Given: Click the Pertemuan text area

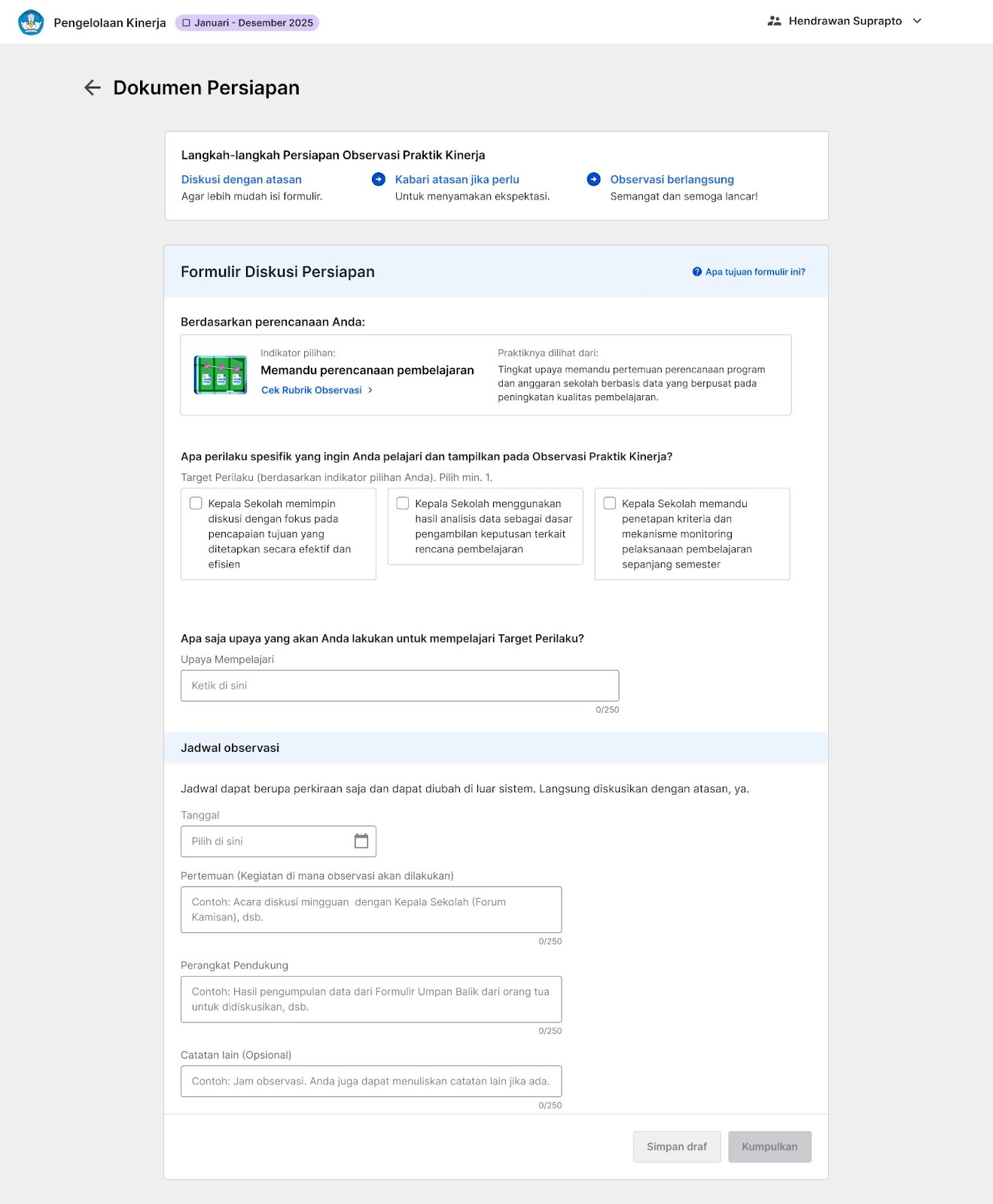Looking at the screenshot, I should 371,910.
